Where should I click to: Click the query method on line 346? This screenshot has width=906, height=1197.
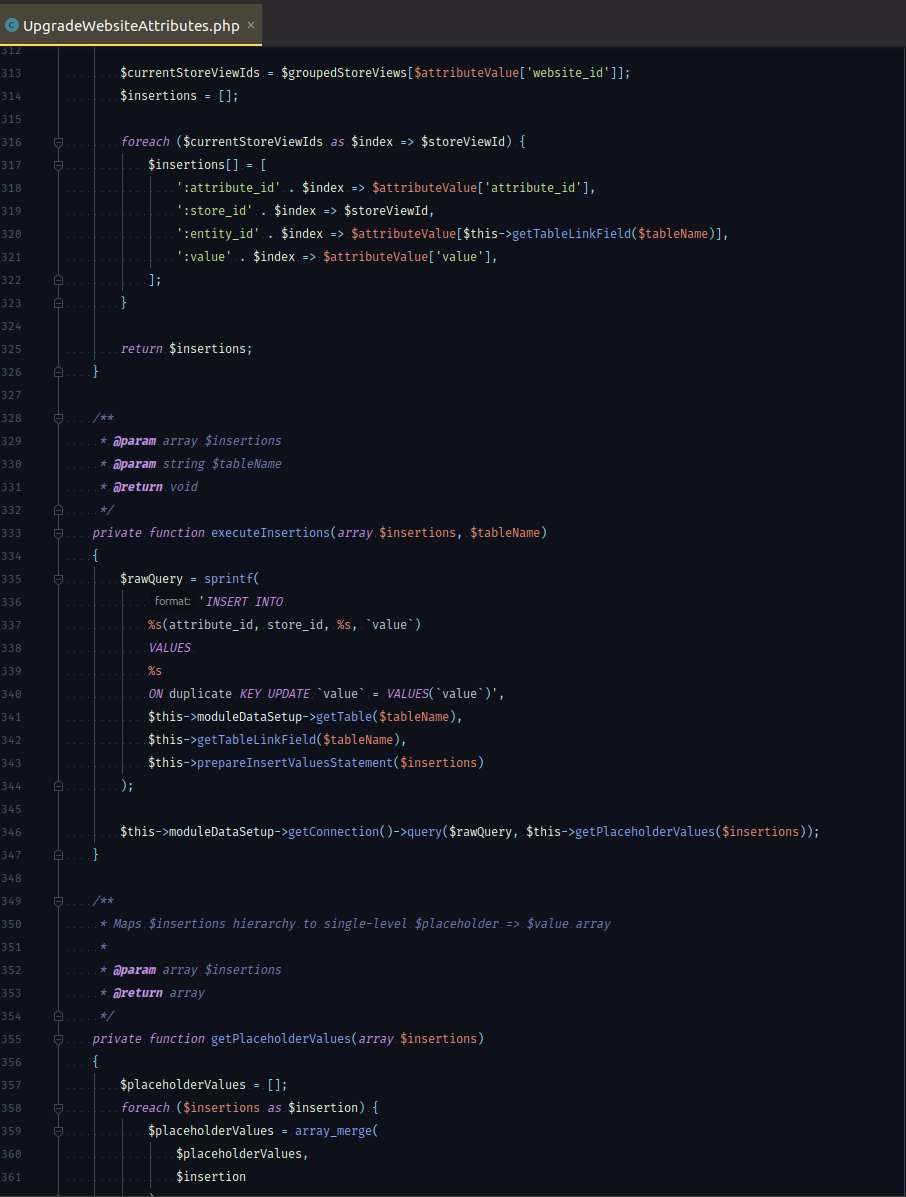click(x=424, y=831)
